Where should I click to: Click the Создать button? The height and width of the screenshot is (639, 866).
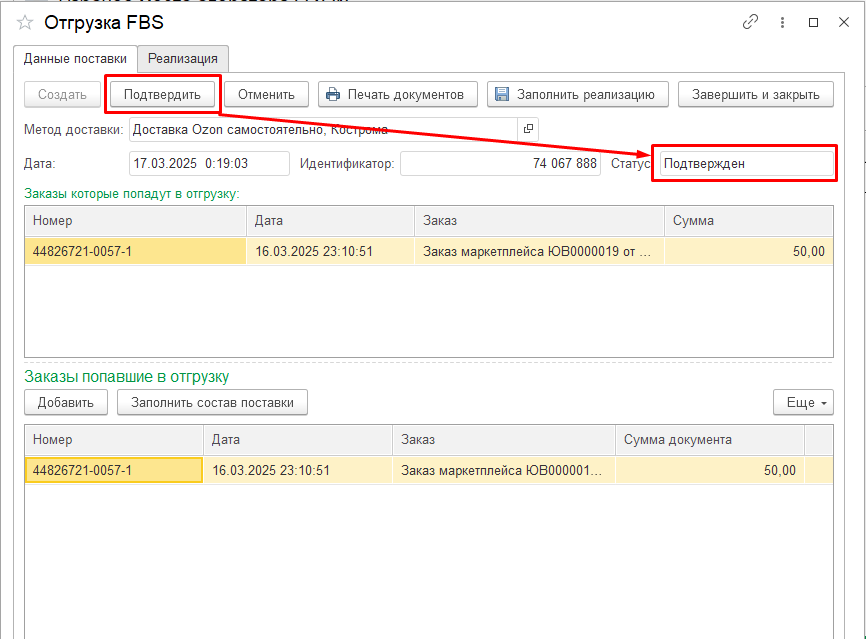click(62, 94)
